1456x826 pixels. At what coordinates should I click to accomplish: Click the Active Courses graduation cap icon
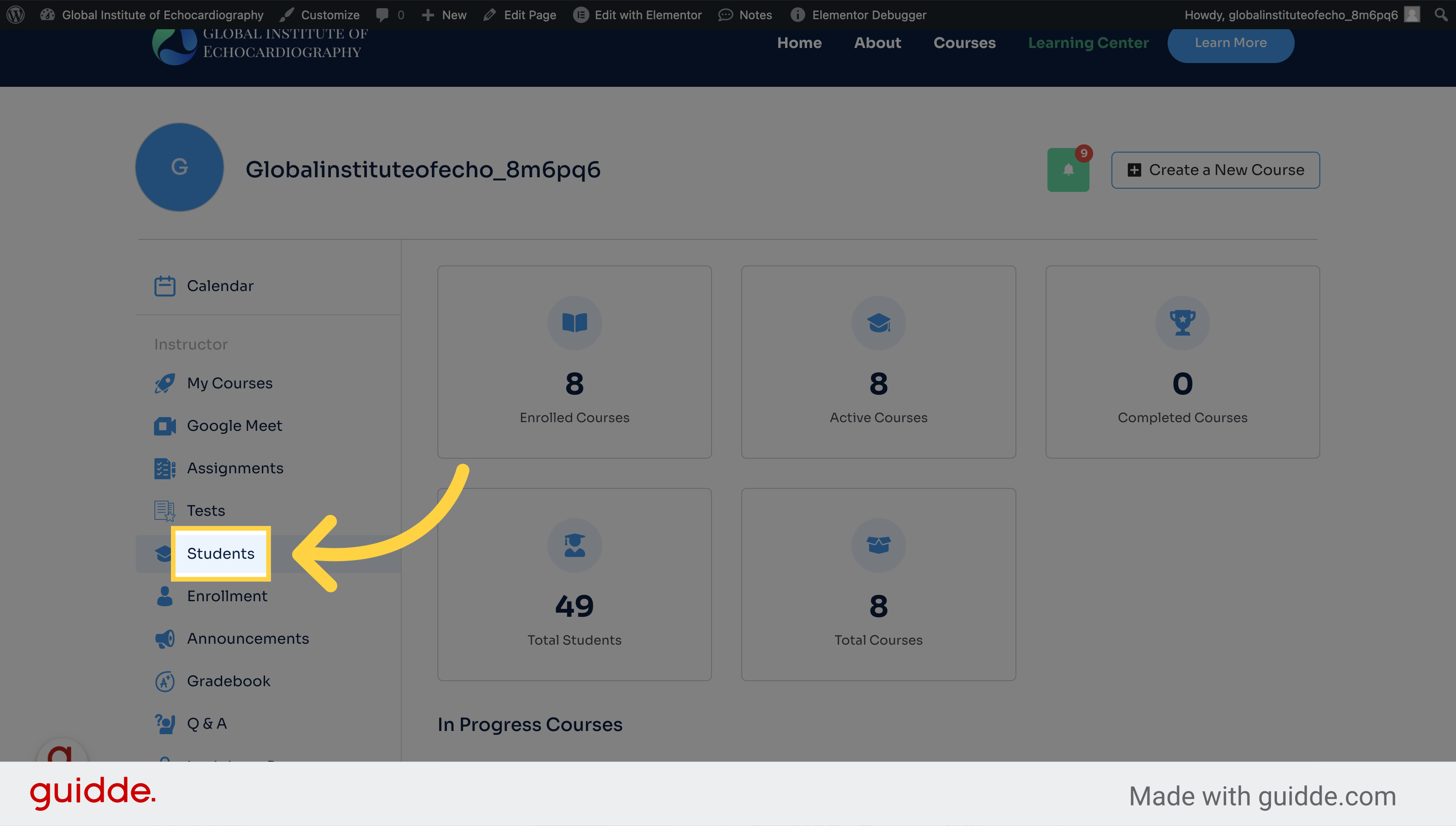click(x=878, y=323)
